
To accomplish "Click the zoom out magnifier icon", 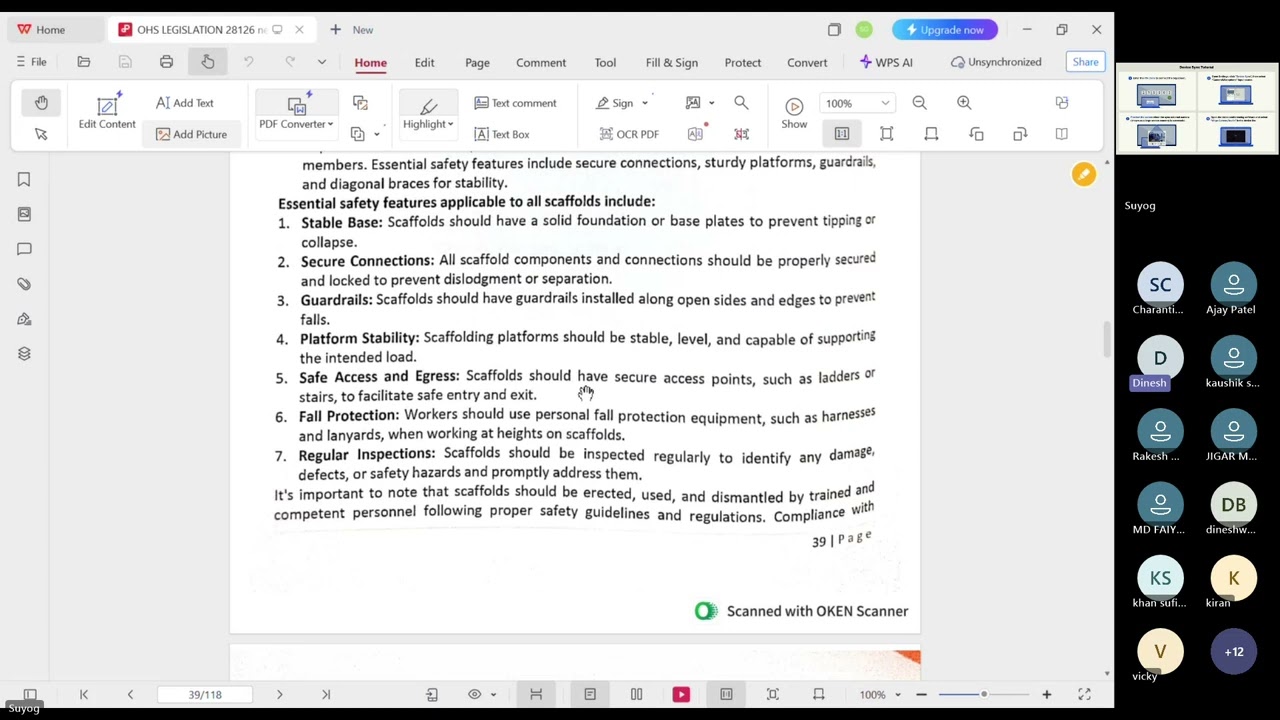I will point(919,103).
